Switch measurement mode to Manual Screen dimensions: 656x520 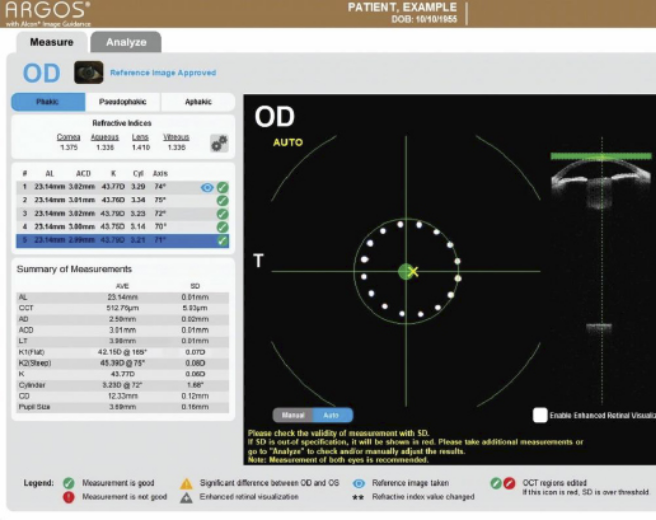click(x=292, y=414)
